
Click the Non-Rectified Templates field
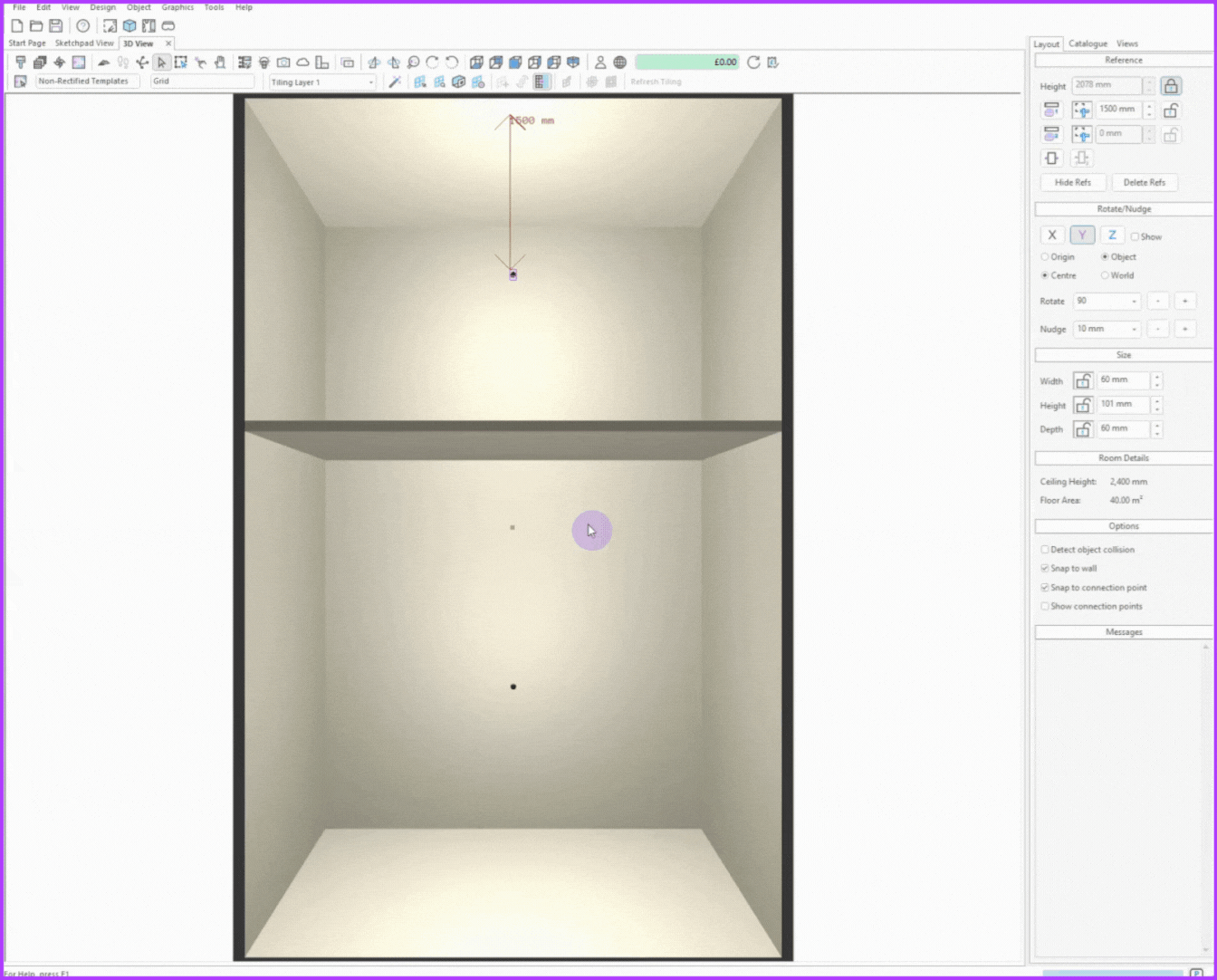click(88, 82)
